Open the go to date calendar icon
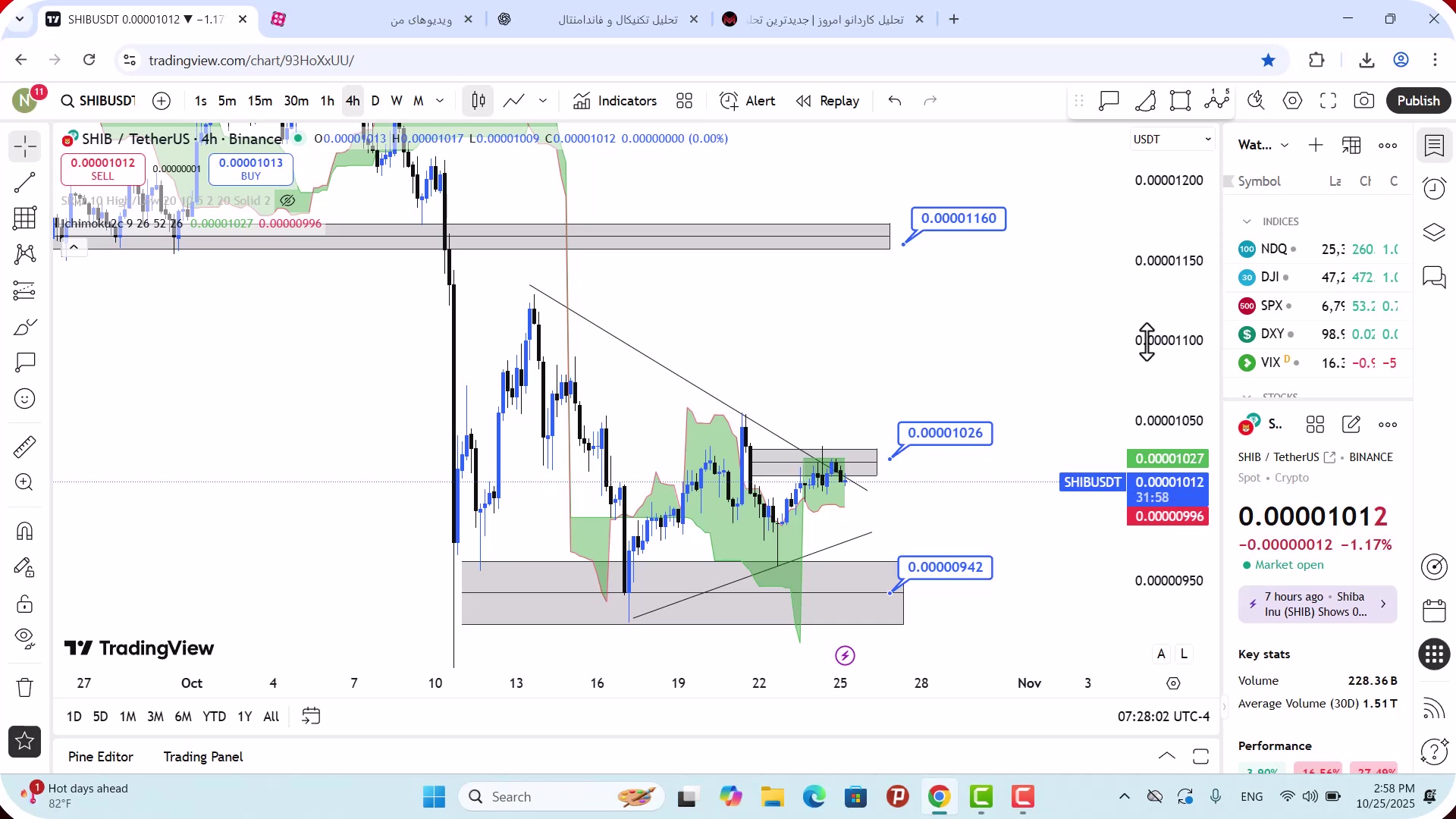The image size is (1456, 819). (x=311, y=716)
